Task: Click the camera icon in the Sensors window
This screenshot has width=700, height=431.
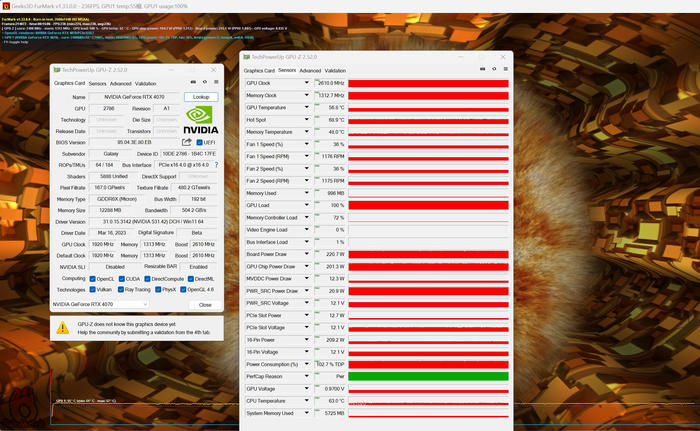Action: click(483, 69)
